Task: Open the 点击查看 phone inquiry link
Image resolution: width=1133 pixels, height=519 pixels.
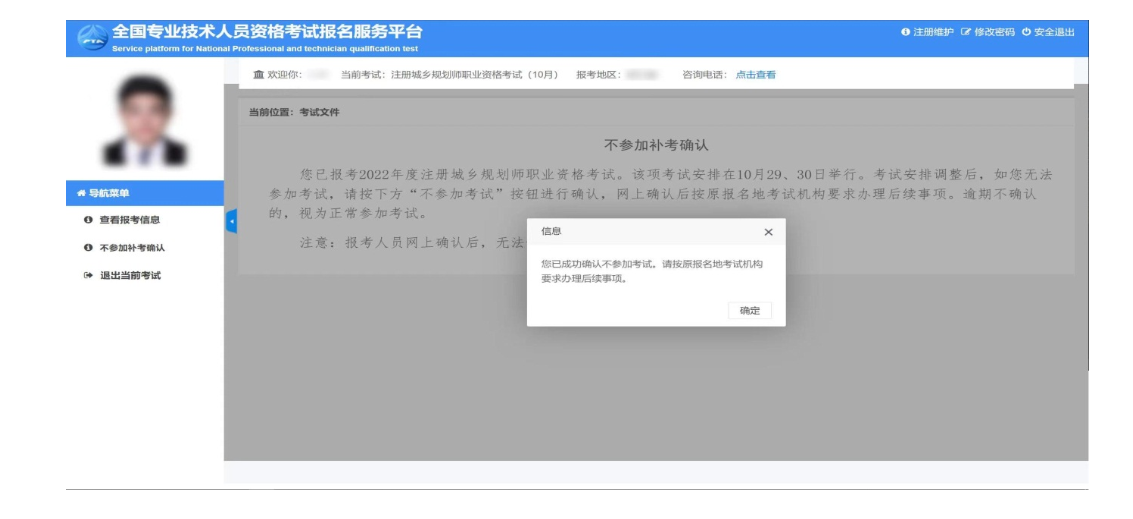Action: [755, 74]
